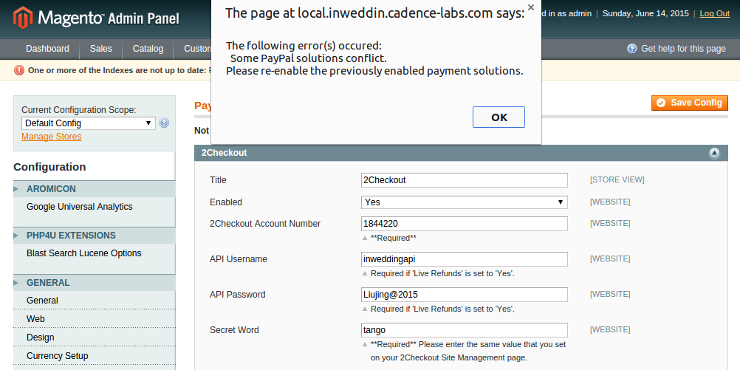Click the Save Config button
The image size is (740, 370).
click(x=690, y=103)
